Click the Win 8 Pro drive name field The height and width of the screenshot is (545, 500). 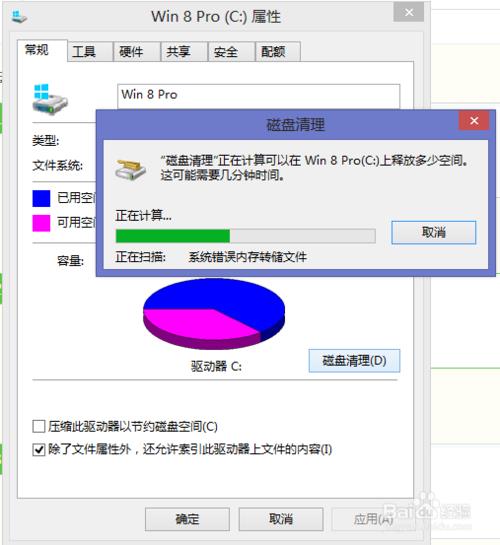(x=259, y=96)
